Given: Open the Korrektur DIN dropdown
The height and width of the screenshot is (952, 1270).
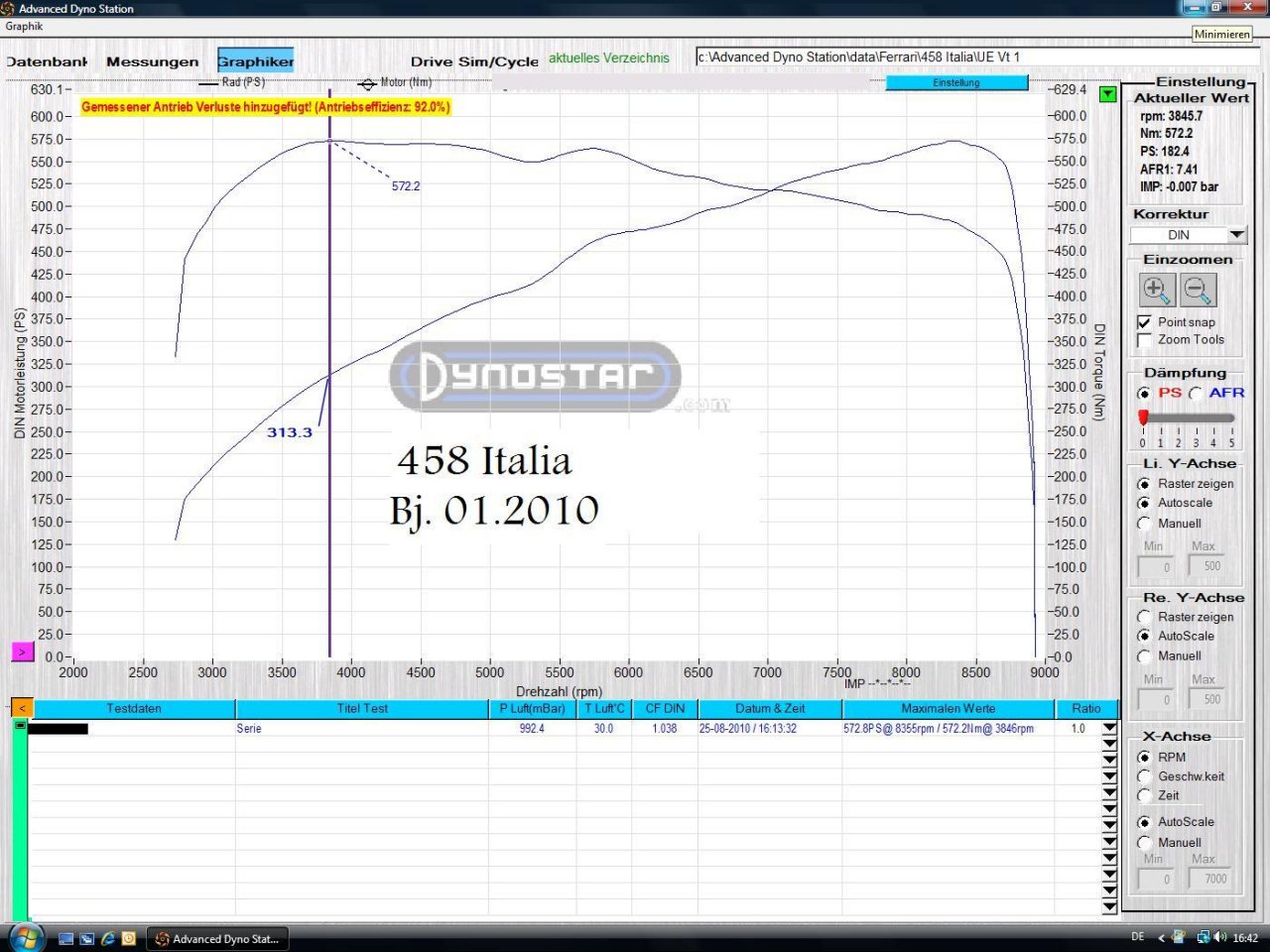Looking at the screenshot, I should (x=1236, y=235).
